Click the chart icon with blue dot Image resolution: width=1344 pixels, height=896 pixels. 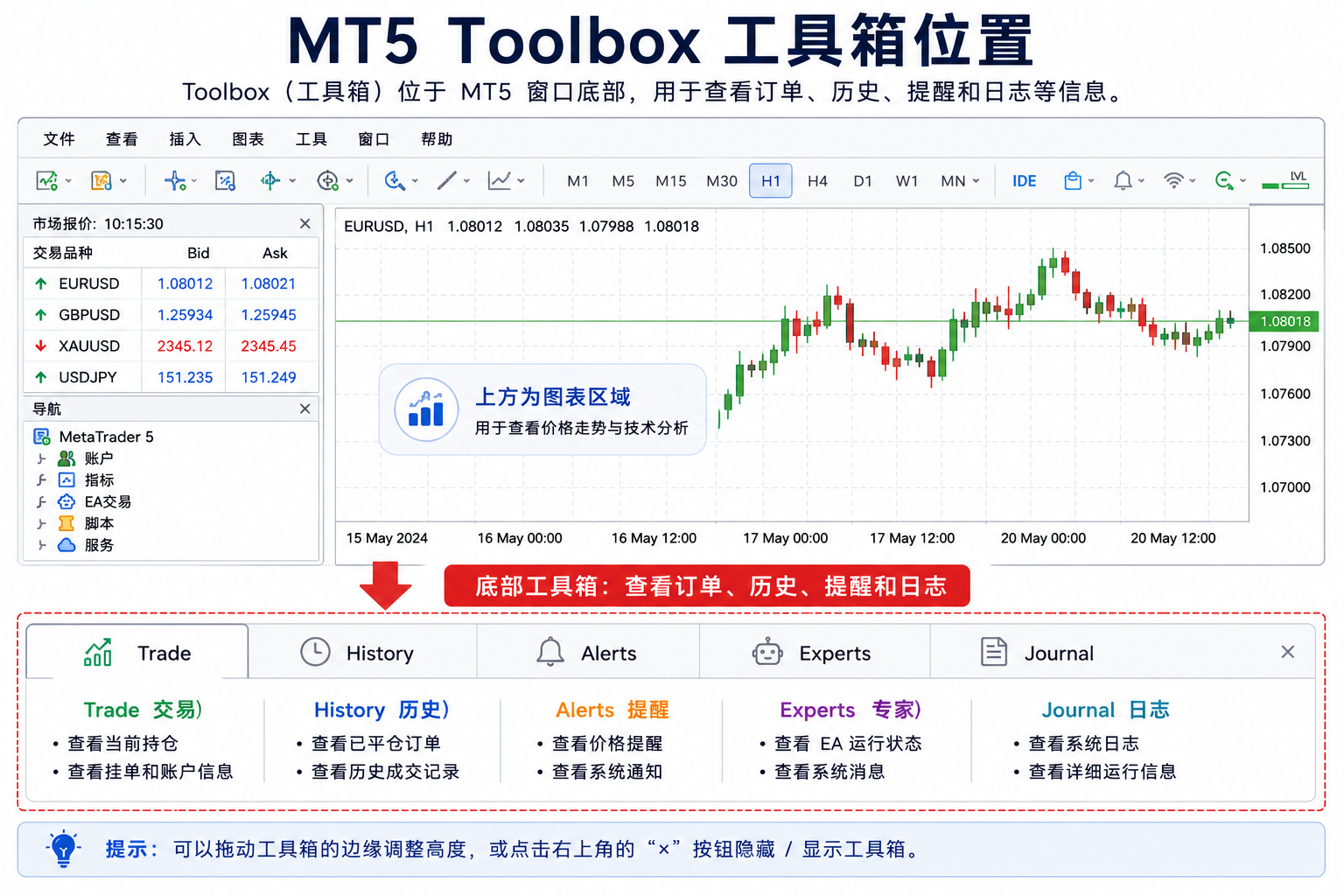225,181
